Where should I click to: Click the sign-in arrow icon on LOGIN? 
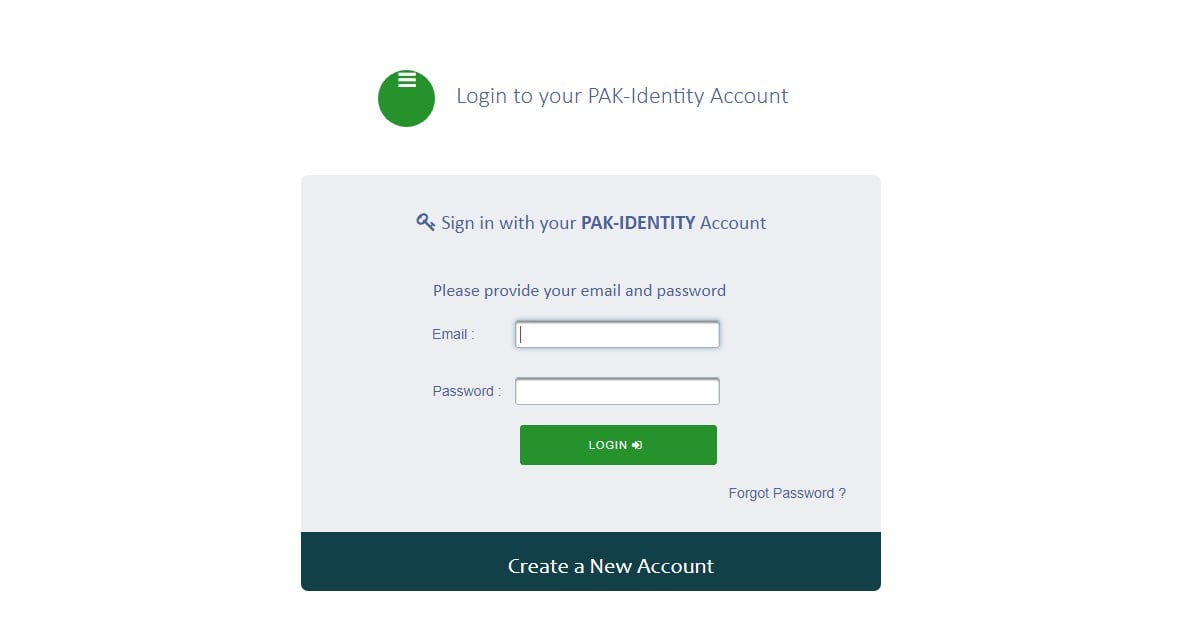click(x=637, y=445)
